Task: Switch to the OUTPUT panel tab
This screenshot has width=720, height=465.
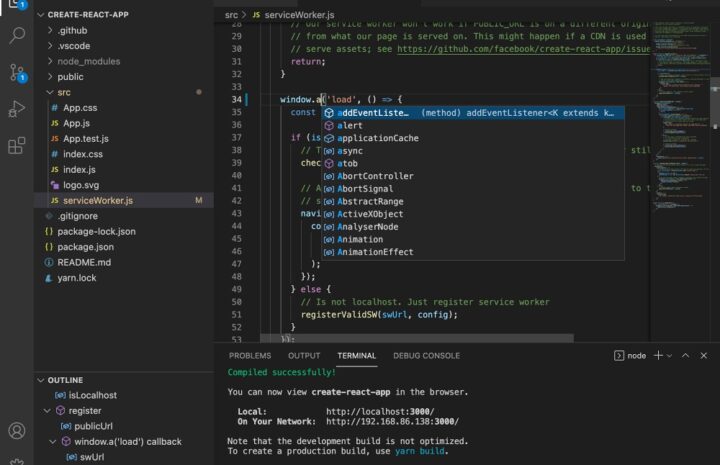Action: tap(304, 356)
